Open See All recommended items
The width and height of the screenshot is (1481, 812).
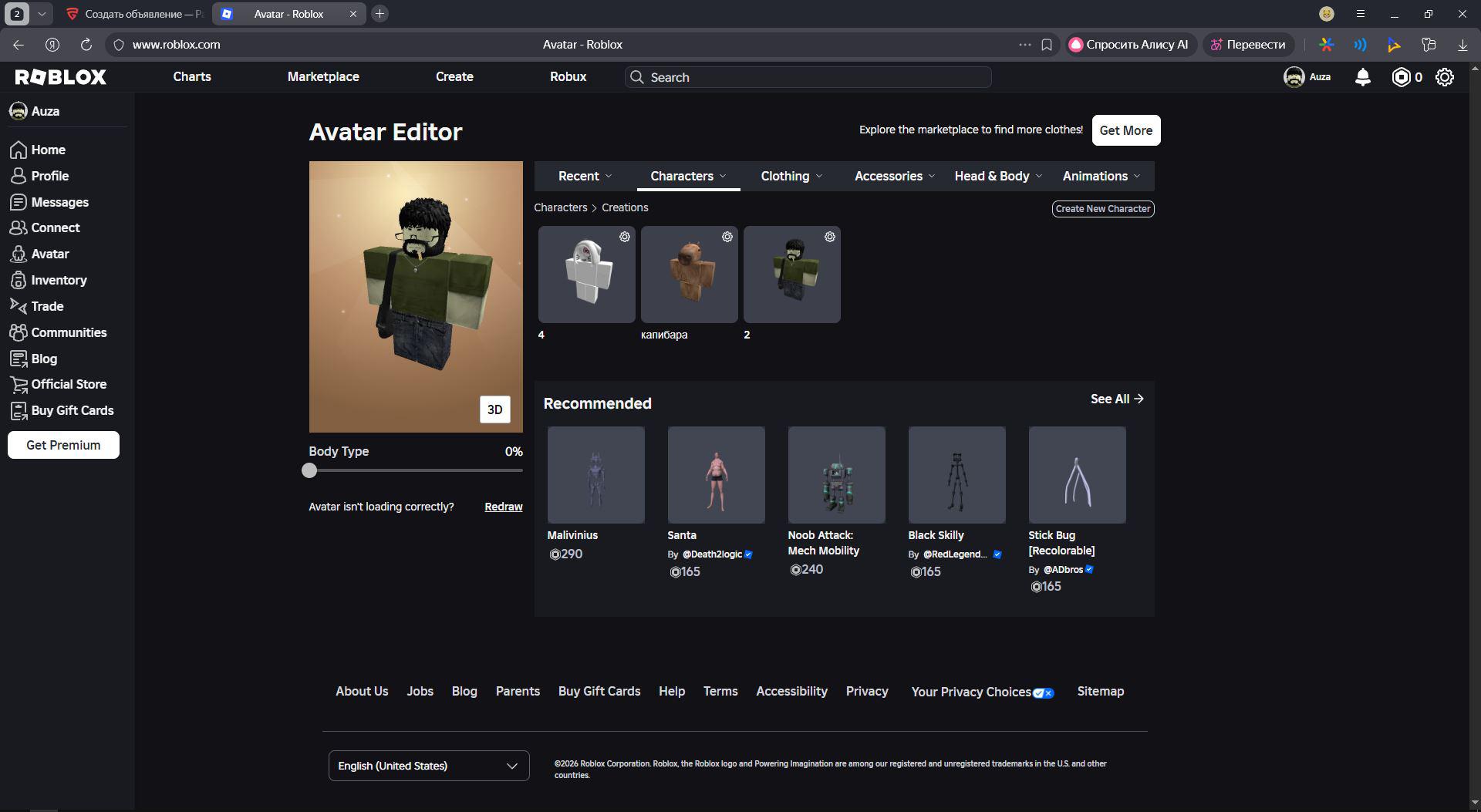[x=1118, y=399]
